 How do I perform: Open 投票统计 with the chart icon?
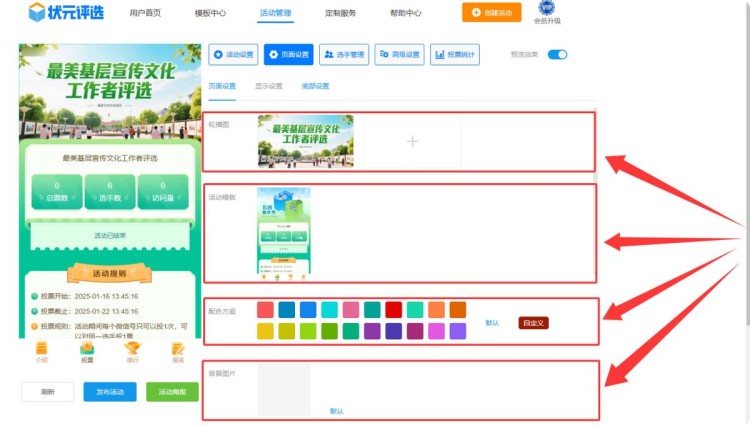pos(454,55)
